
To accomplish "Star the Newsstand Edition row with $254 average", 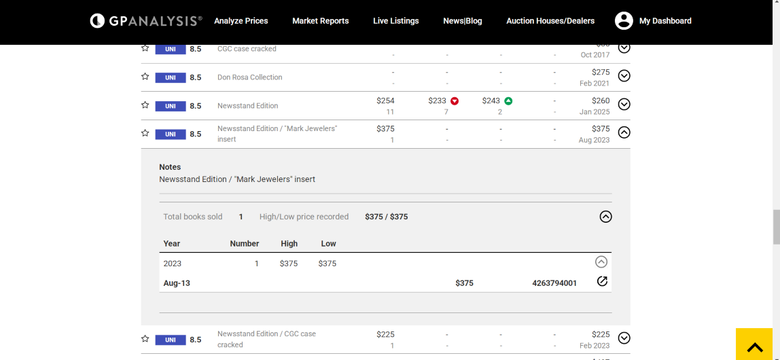I will coord(145,104).
